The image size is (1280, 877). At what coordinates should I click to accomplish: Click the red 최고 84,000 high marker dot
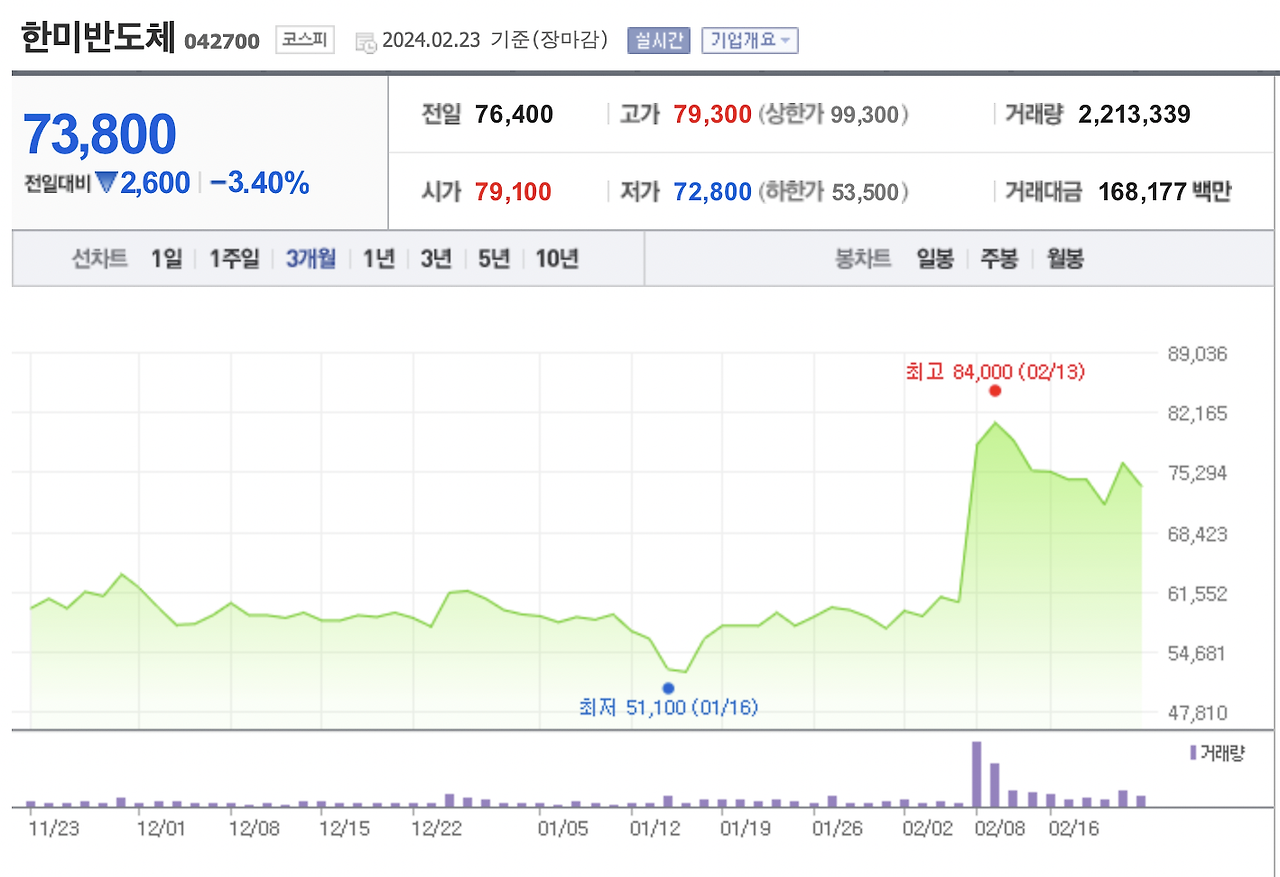pos(995,390)
